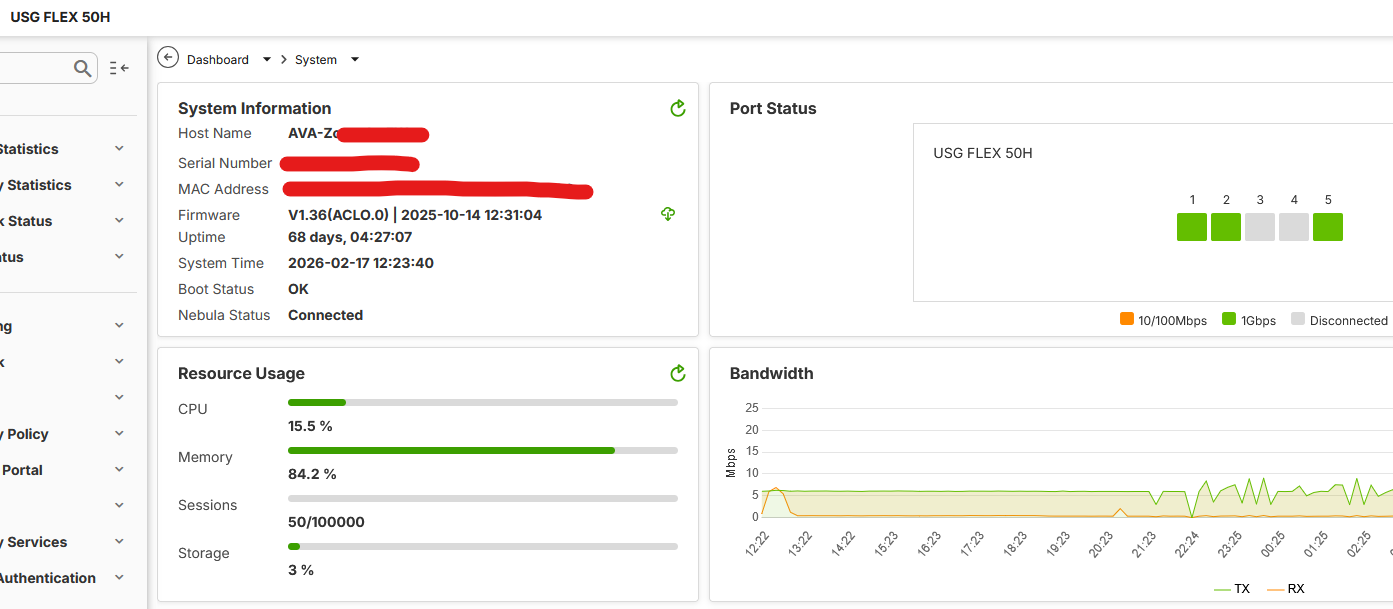Viewport: 1393px width, 609px height.
Task: Click the back arrow circle icon
Action: click(168, 59)
